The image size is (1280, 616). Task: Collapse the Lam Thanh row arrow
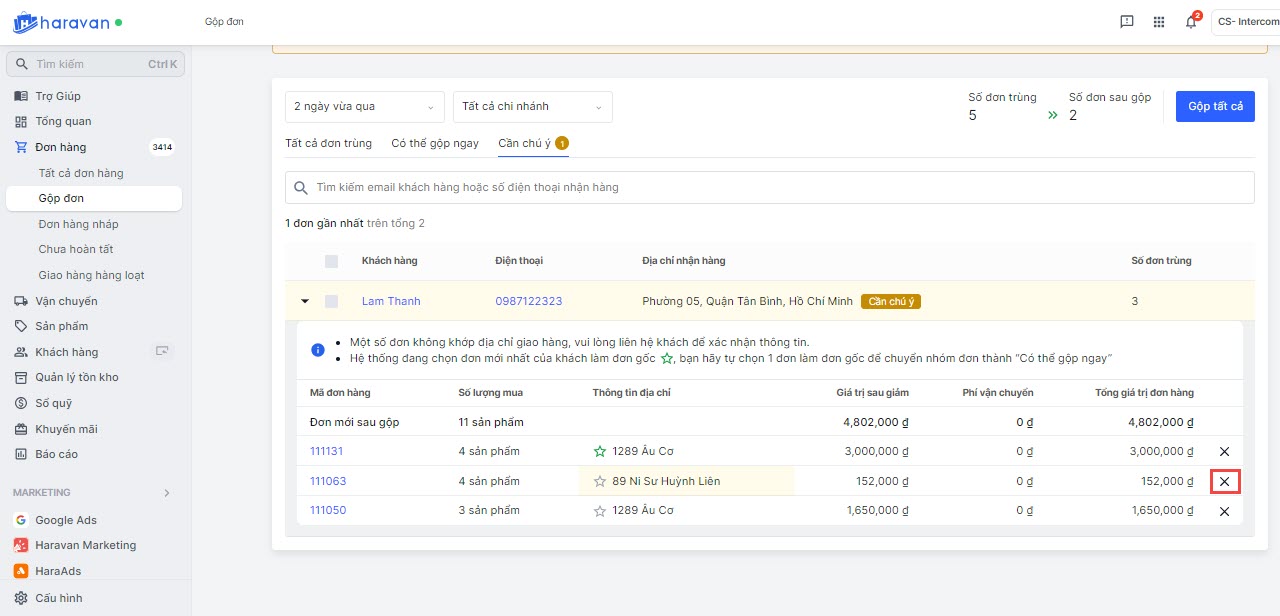[305, 301]
